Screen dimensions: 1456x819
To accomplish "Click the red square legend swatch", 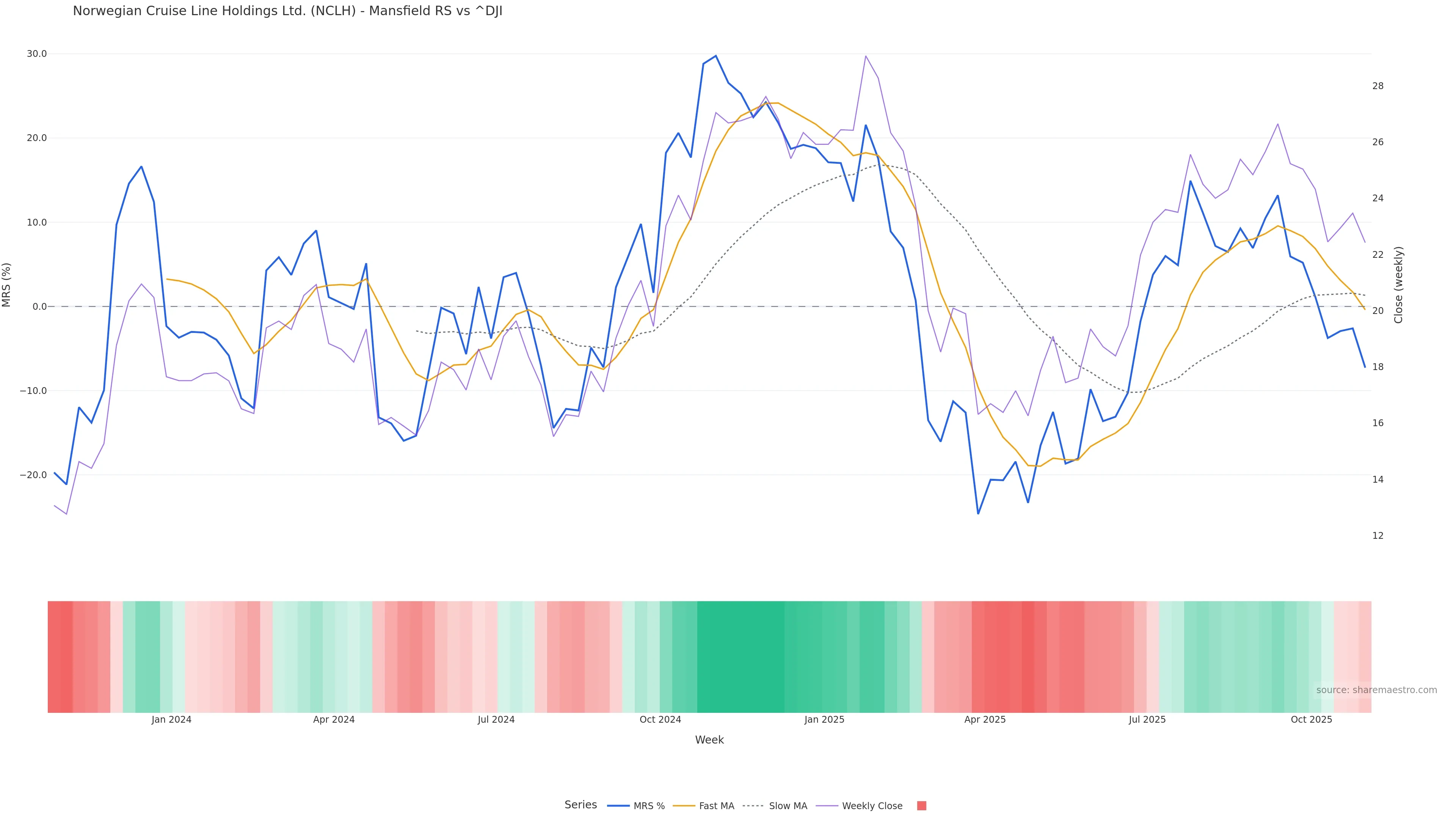I will (x=921, y=806).
